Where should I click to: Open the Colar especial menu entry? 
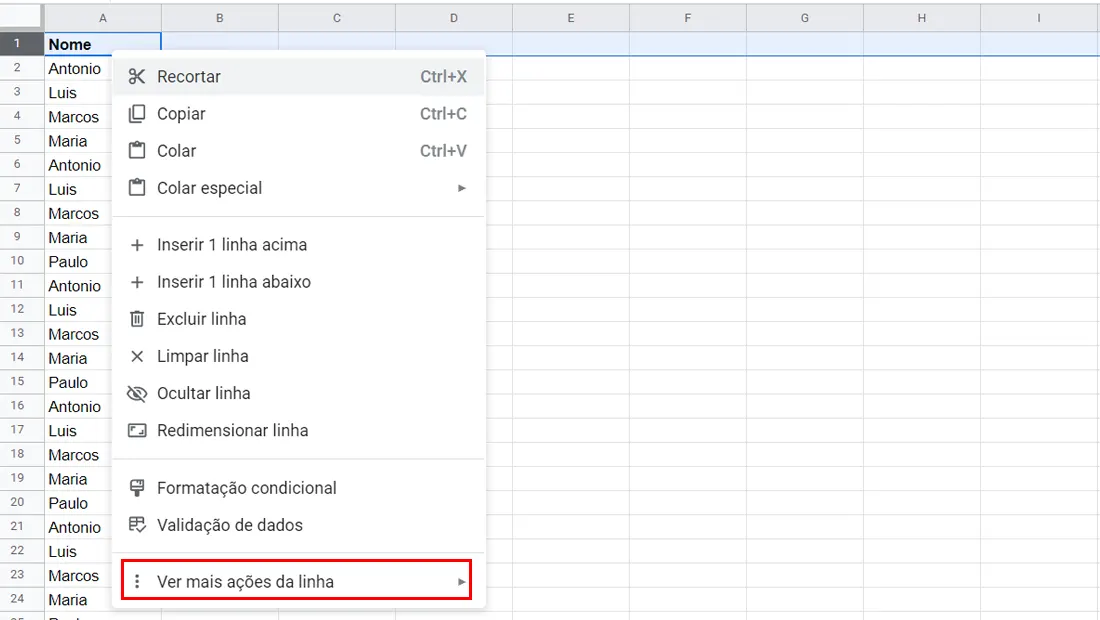pyautogui.click(x=298, y=188)
